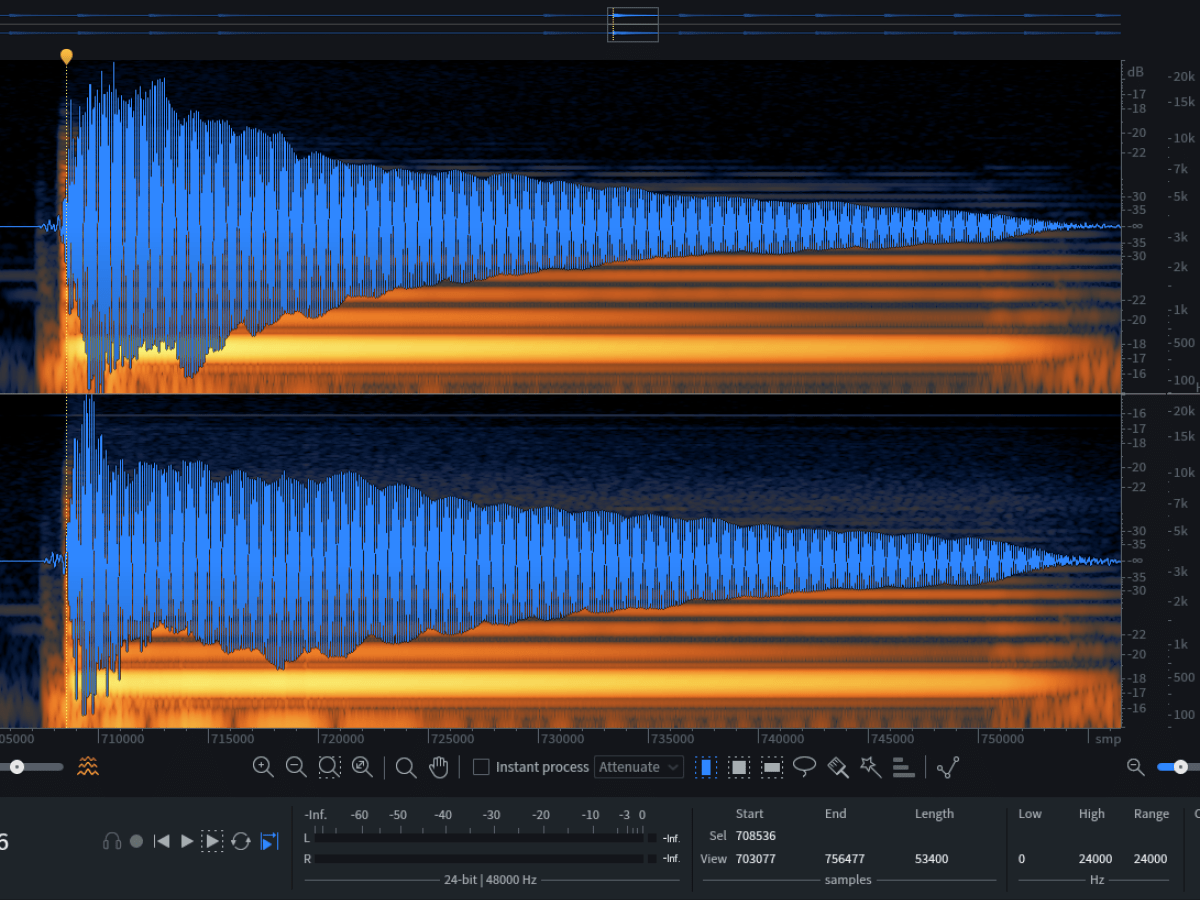
Task: Select the Brush selection tool
Action: (x=837, y=766)
